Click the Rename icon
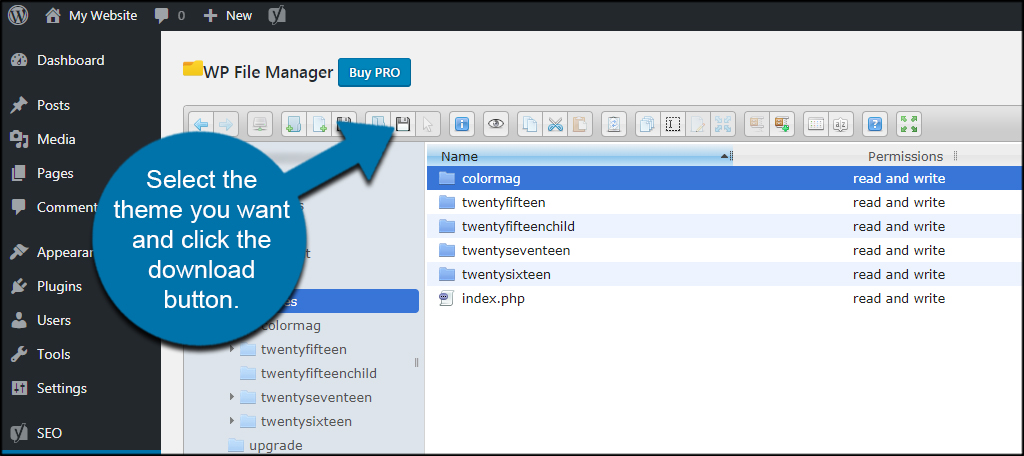 pyautogui.click(x=672, y=123)
